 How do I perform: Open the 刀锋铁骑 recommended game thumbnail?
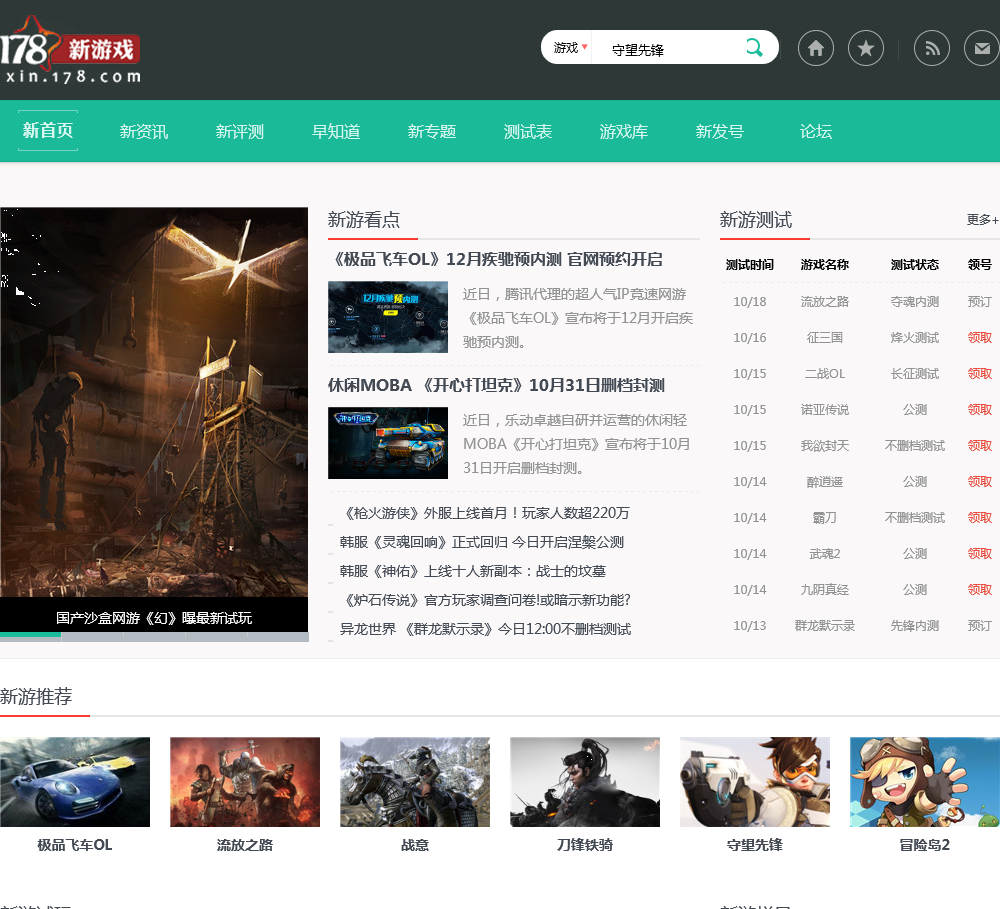[585, 782]
